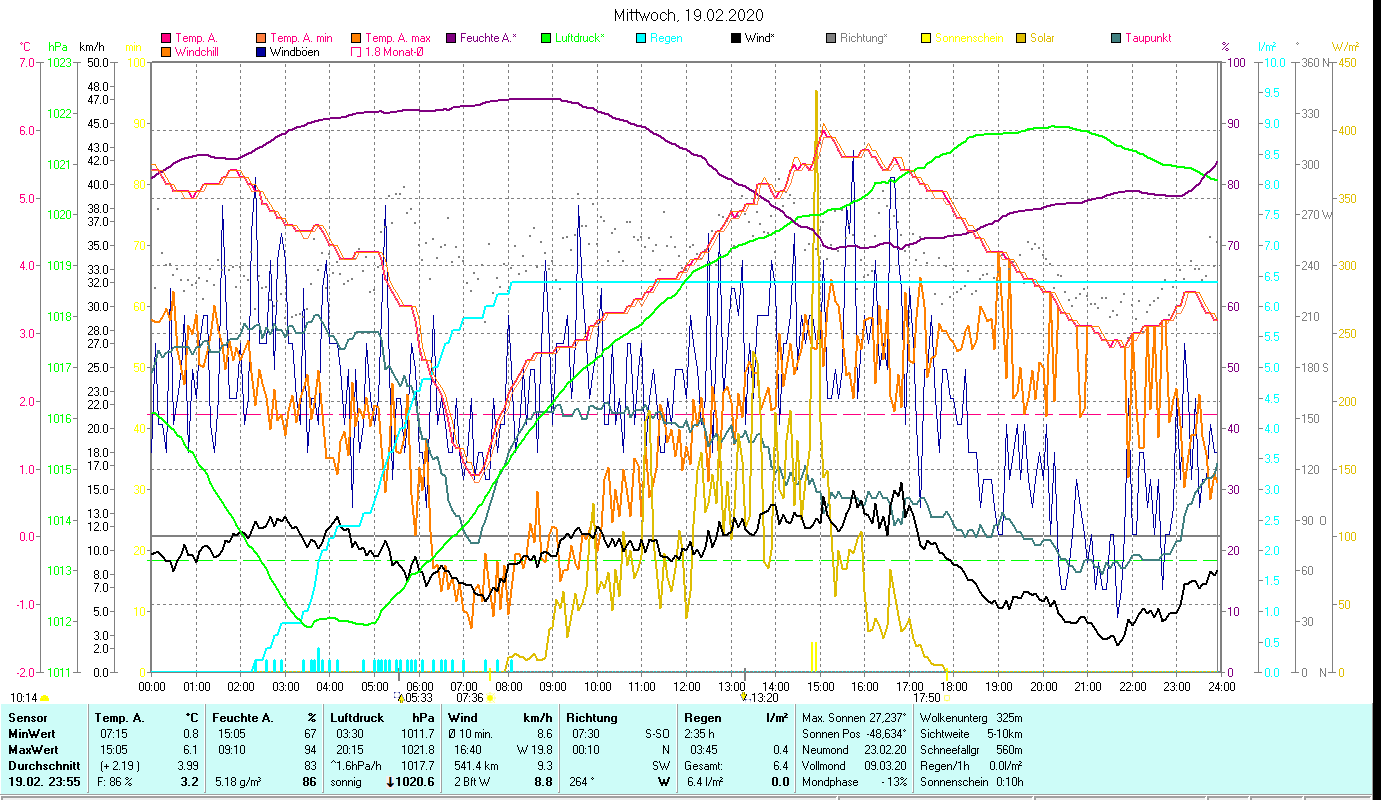Click the marker arrow beside 13:20
This screenshot has width=1381, height=800.
(744, 697)
